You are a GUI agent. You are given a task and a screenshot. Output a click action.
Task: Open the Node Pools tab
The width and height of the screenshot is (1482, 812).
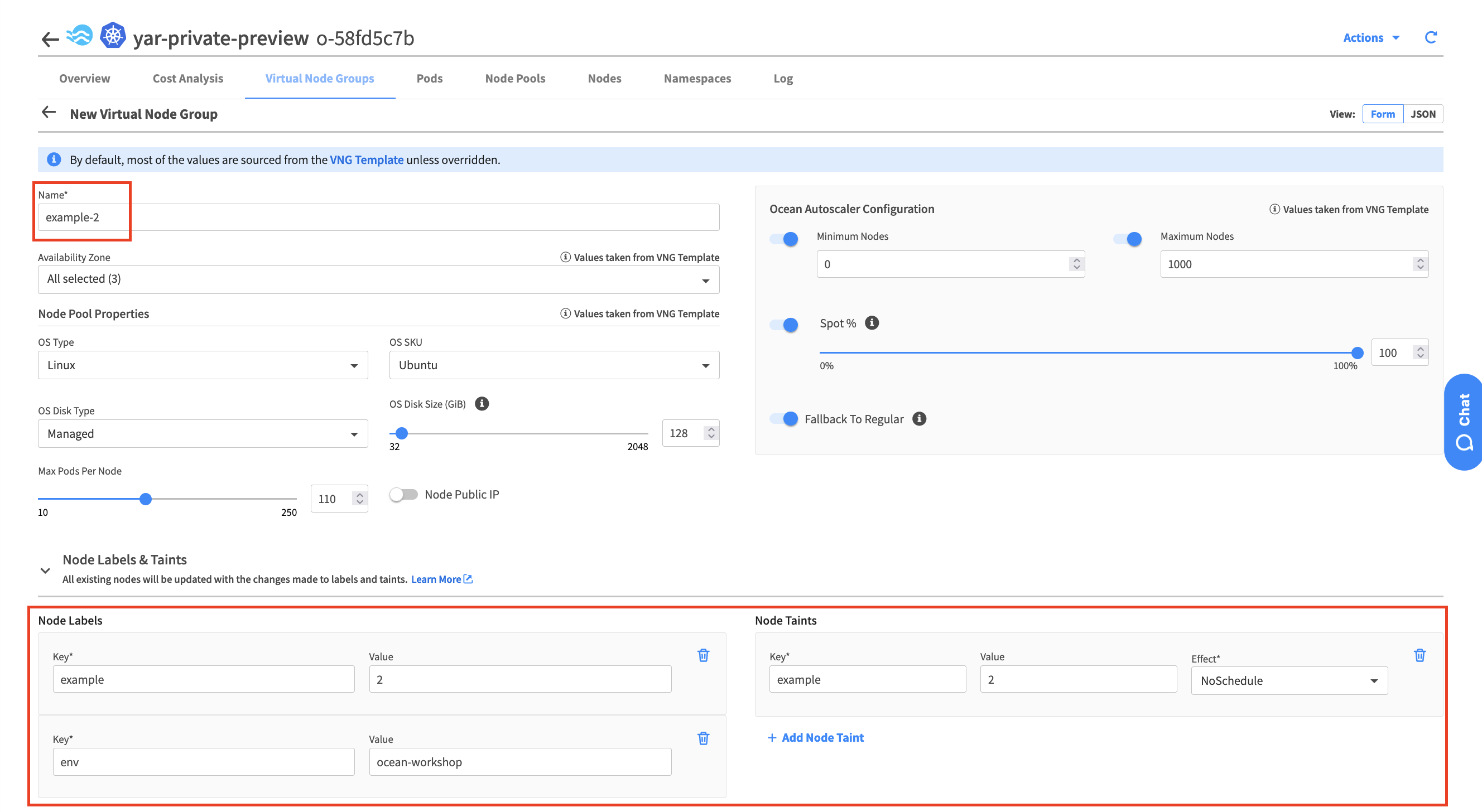click(515, 78)
